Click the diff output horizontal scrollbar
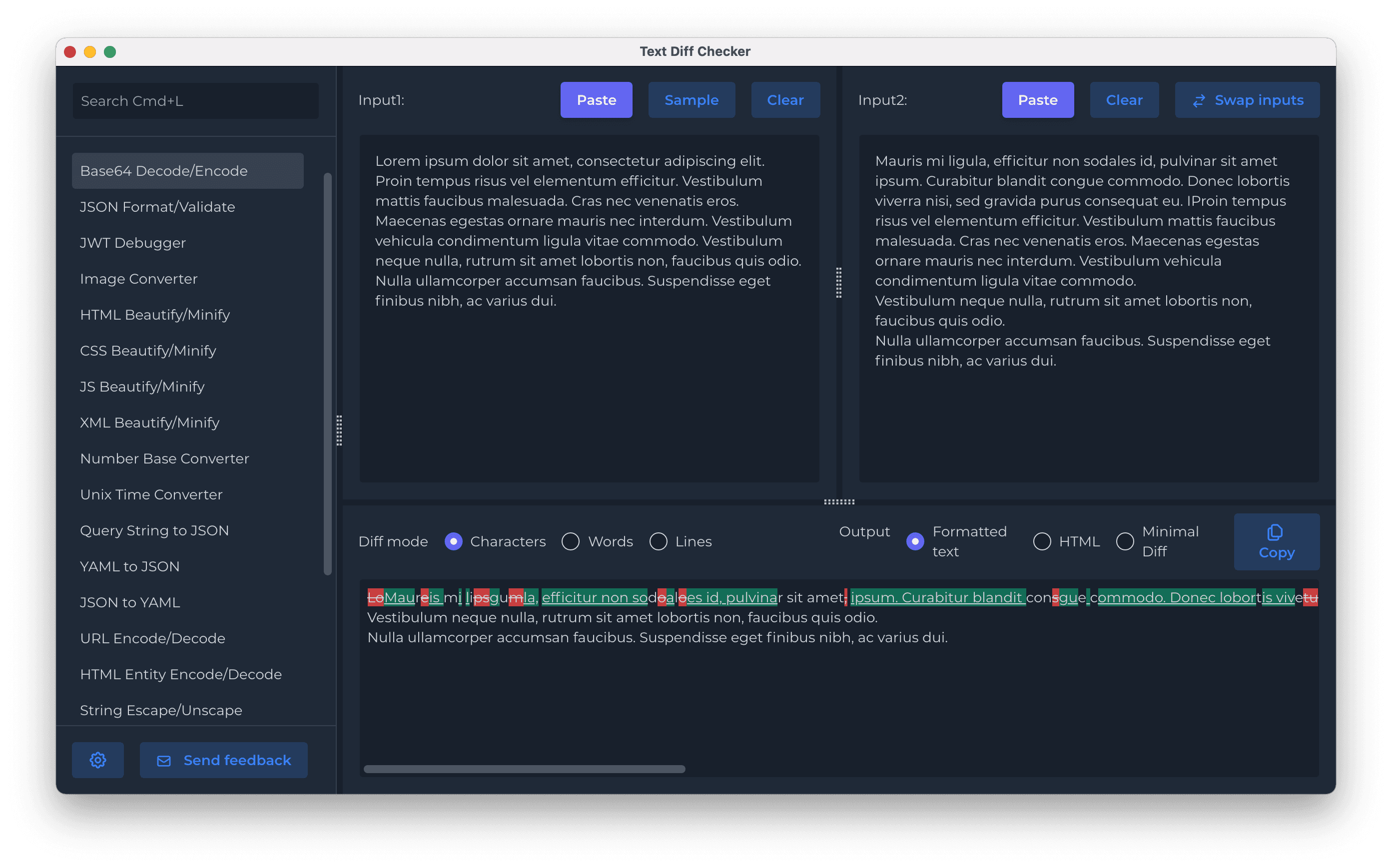This screenshot has width=1392, height=868. coord(524,769)
